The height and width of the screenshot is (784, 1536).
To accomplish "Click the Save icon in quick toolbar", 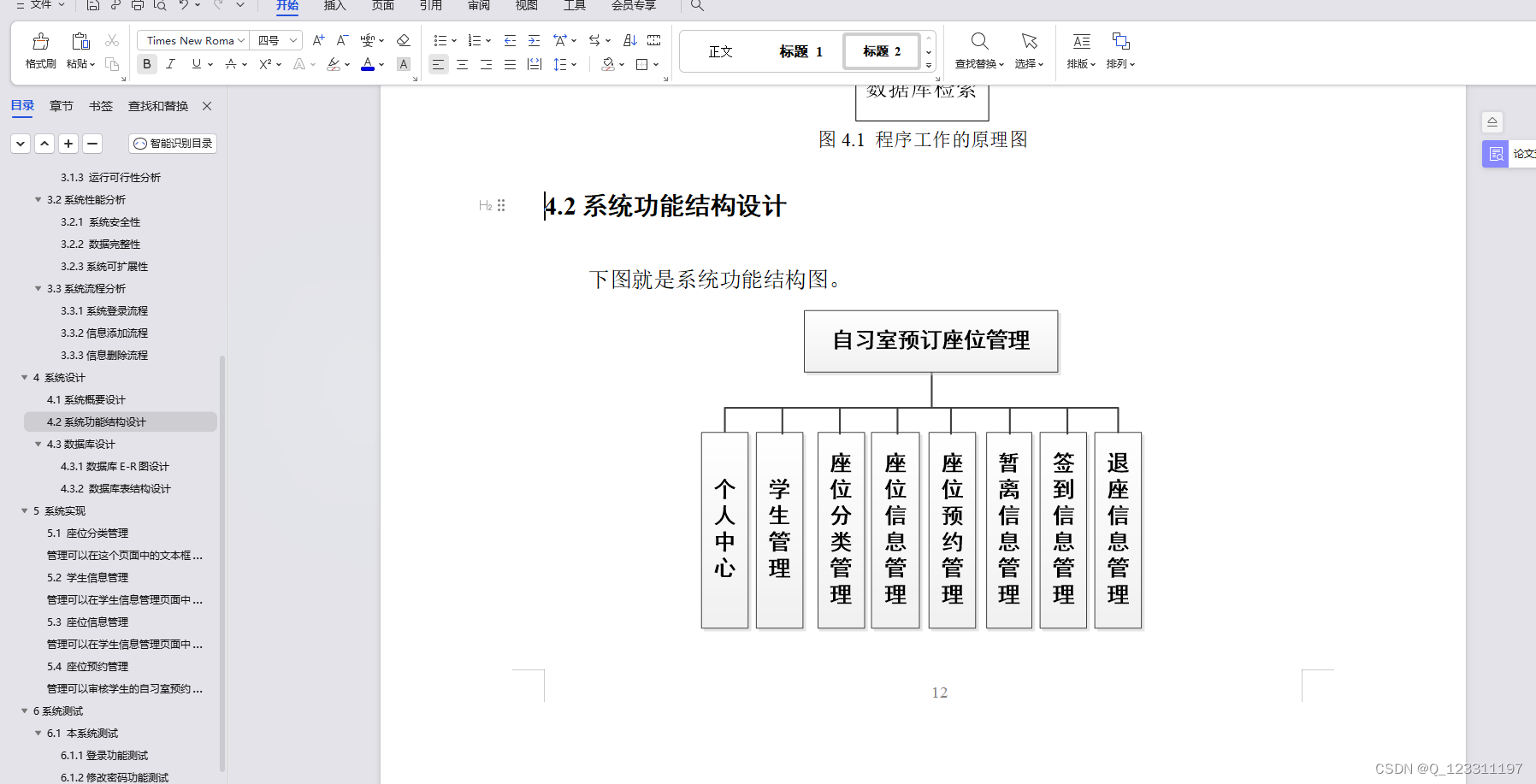I will point(93,5).
